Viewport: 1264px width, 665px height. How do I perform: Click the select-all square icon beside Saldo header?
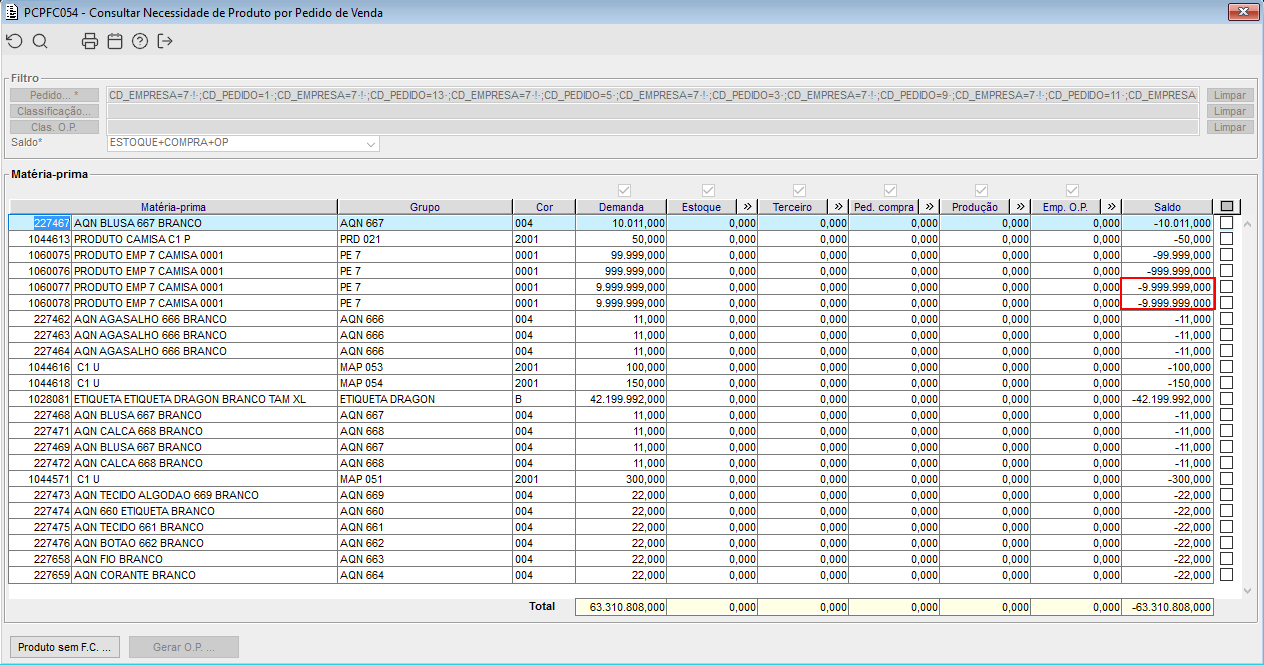point(1227,207)
